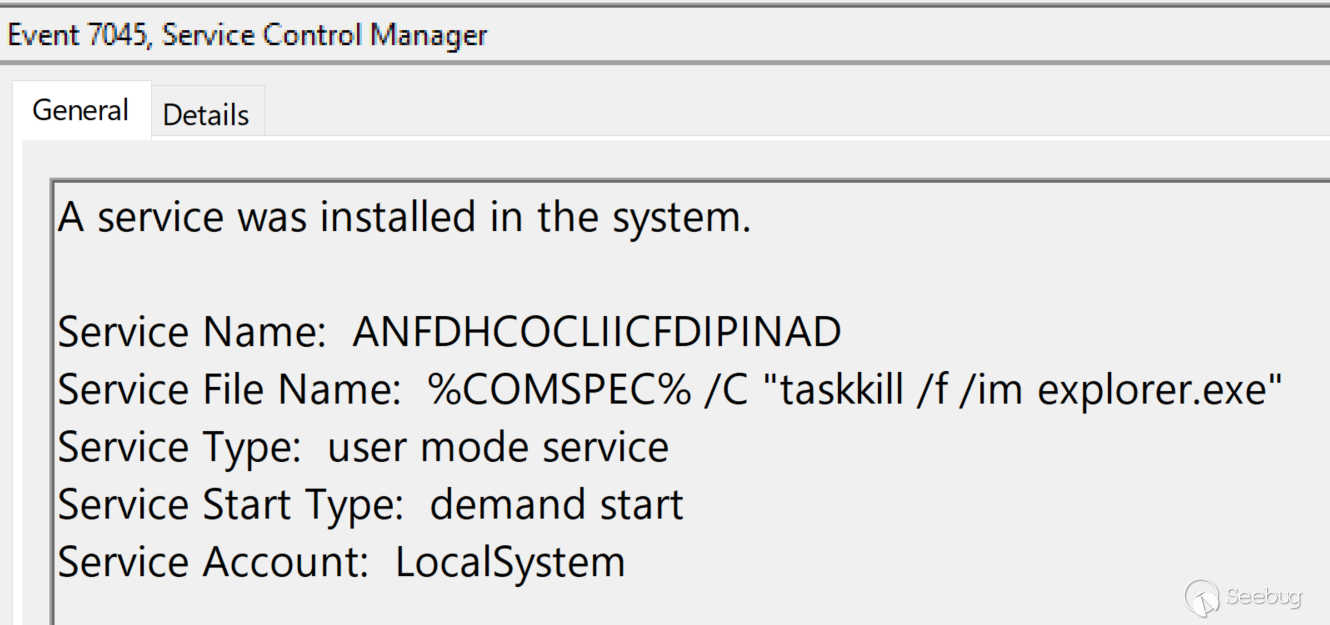The image size is (1330, 625).
Task: Click the LocalSystem account value
Action: 510,562
